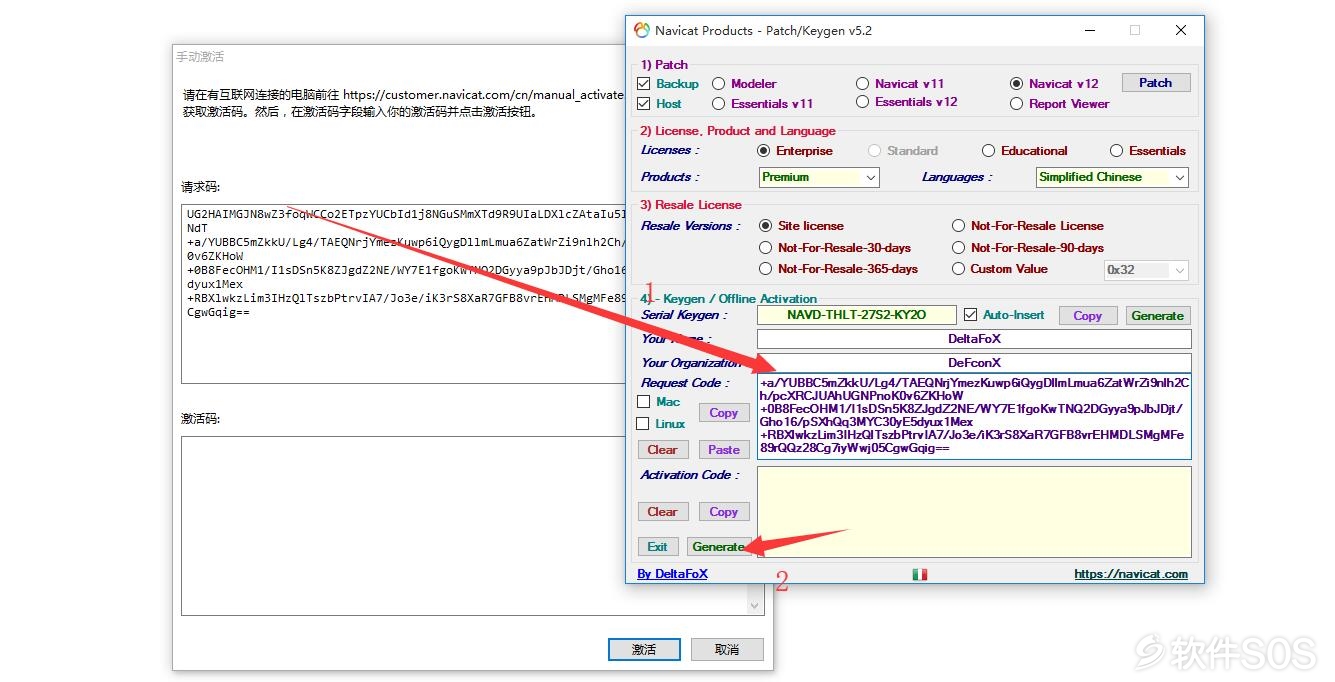Toggle the Mac checkbox
Screen dimensions: 1335x682
coord(644,402)
